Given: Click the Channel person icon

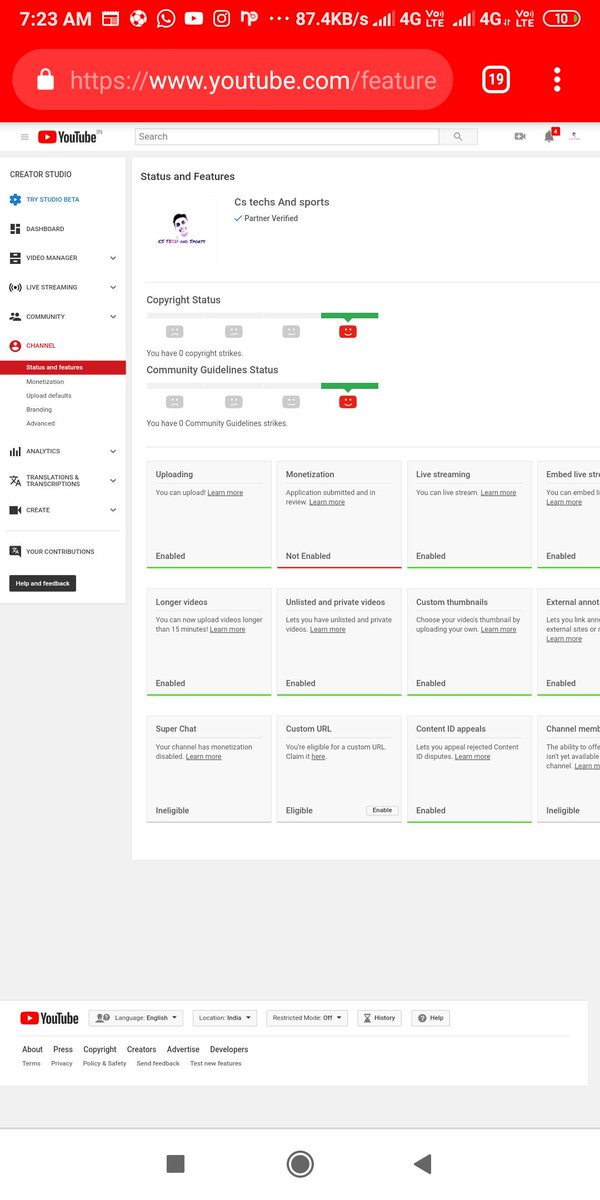Looking at the screenshot, I should coord(15,346).
